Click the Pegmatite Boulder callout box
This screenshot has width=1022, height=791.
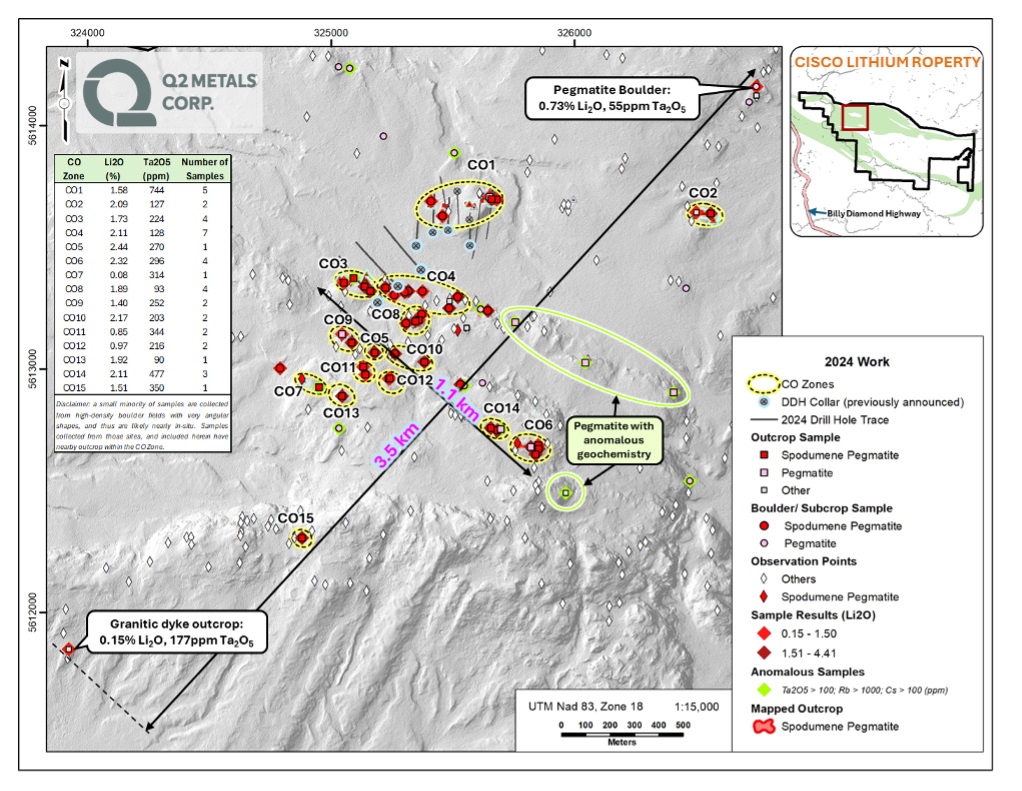(611, 98)
